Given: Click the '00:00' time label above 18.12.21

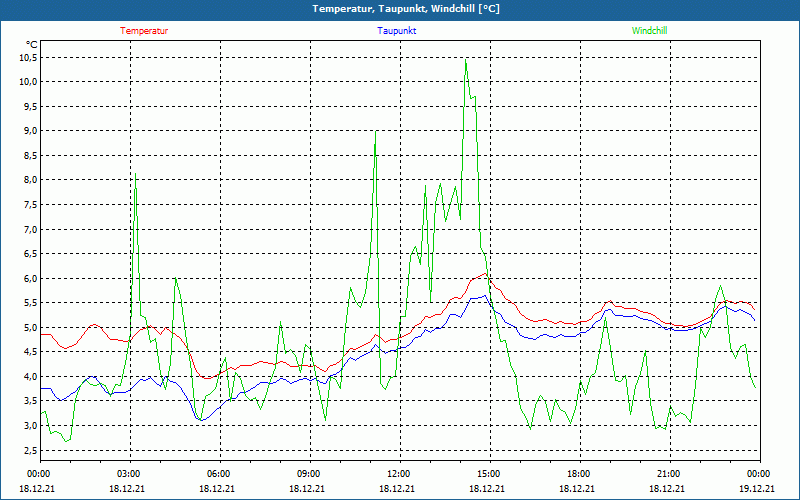Looking at the screenshot, I should [x=39, y=474].
